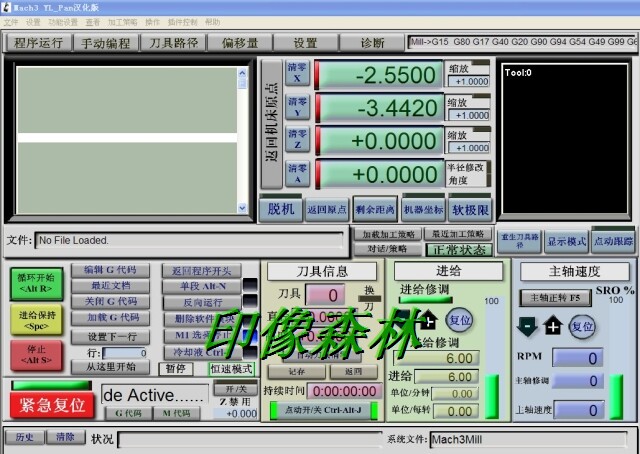The width and height of the screenshot is (640, 454).
Task: Zero the Z axis with 清零 Z
Action: coord(297,139)
